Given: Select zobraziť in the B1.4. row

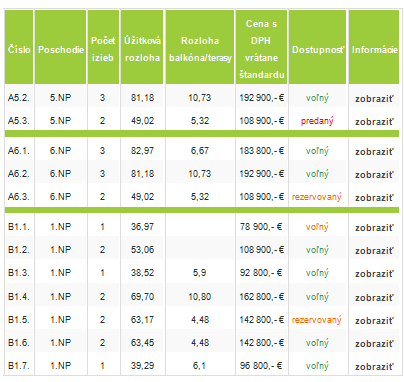Looking at the screenshot, I should (374, 298).
